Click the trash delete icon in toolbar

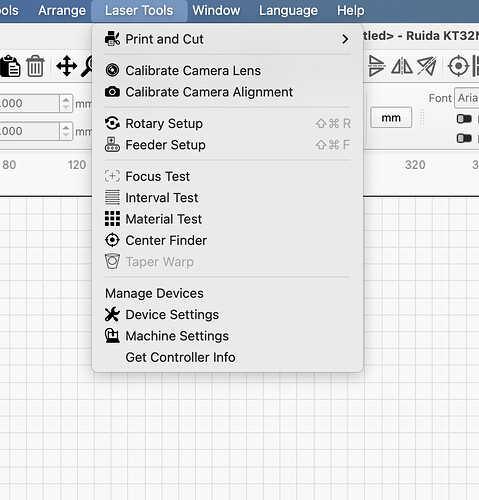tap(35, 66)
